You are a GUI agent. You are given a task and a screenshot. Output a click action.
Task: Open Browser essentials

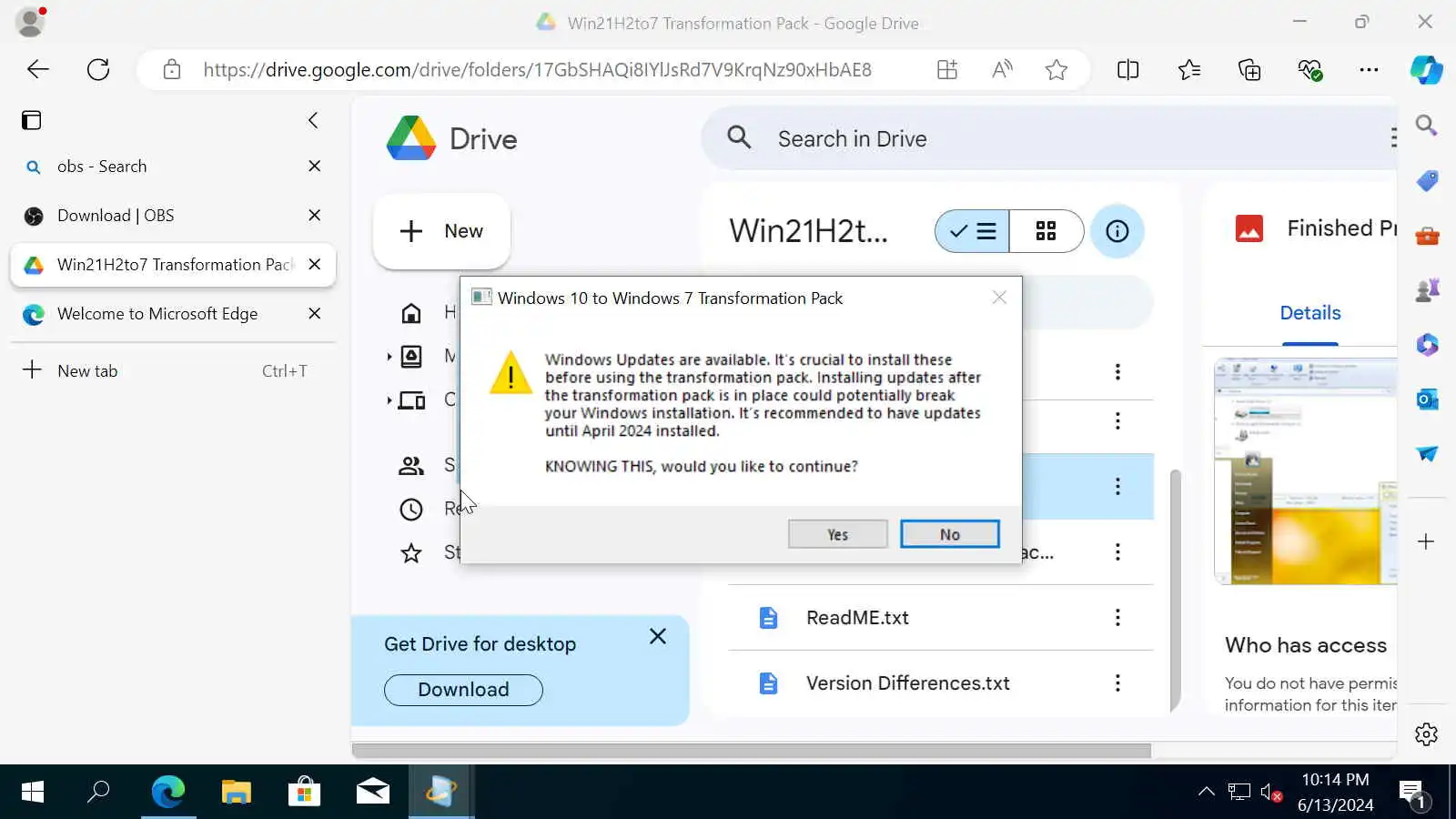coord(1309,69)
